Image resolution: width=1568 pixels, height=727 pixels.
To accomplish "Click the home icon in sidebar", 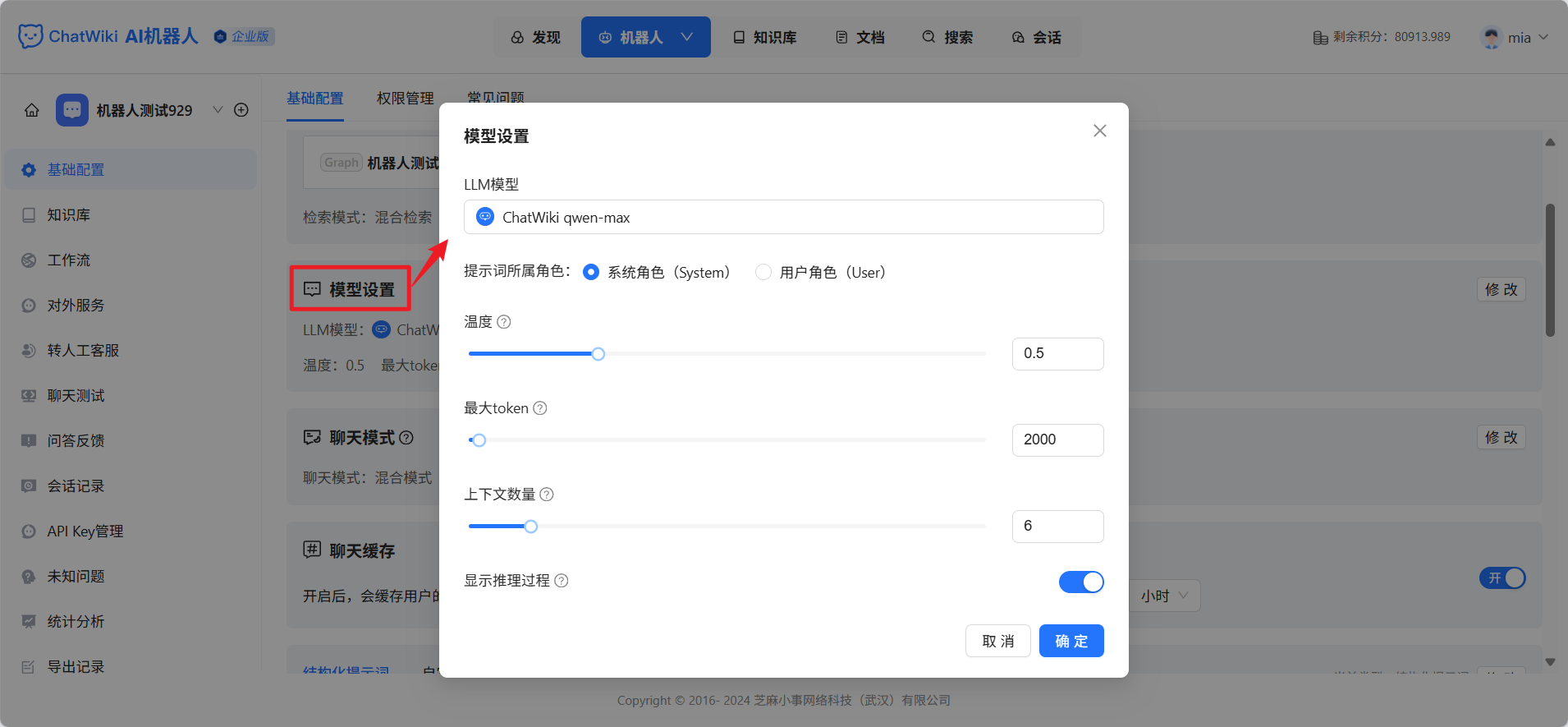I will 32,110.
